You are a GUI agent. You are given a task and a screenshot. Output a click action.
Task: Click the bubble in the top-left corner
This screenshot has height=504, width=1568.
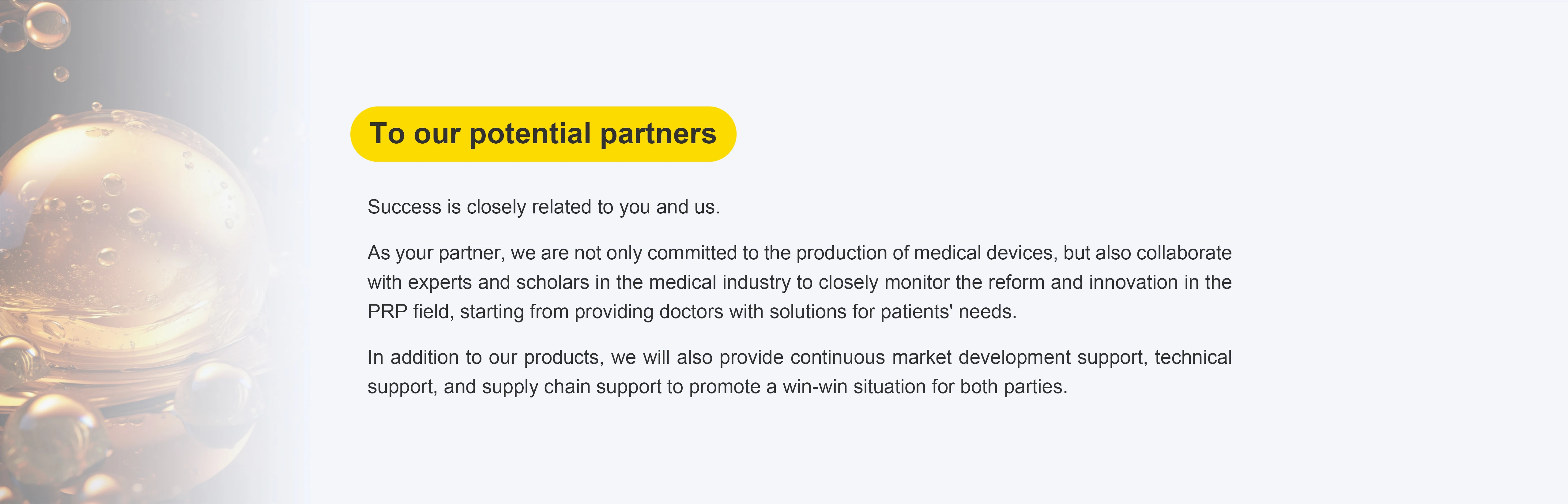point(46,24)
